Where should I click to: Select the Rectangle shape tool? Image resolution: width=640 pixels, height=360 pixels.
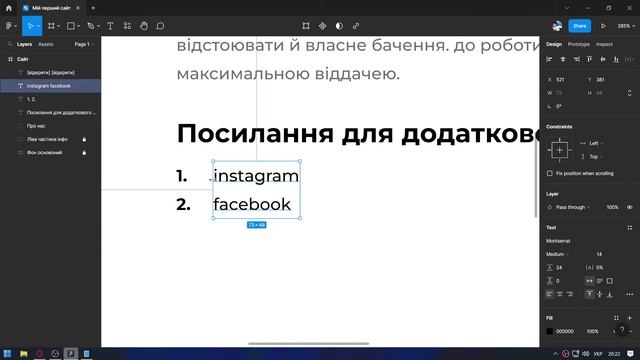(71, 26)
